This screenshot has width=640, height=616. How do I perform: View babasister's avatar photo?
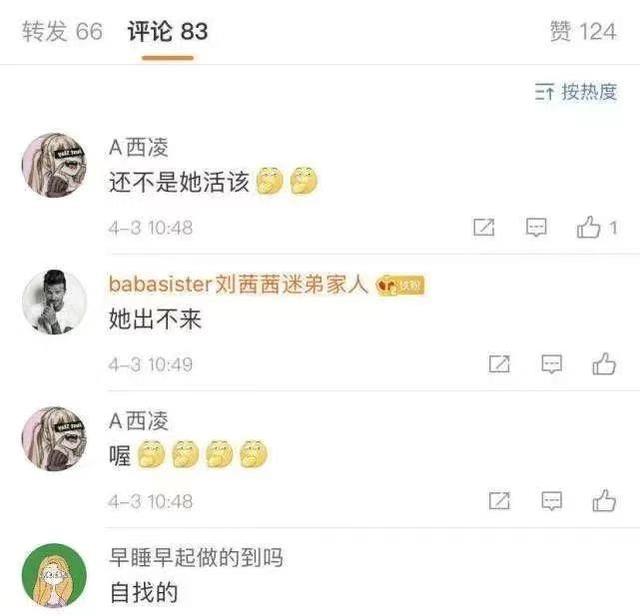click(54, 302)
